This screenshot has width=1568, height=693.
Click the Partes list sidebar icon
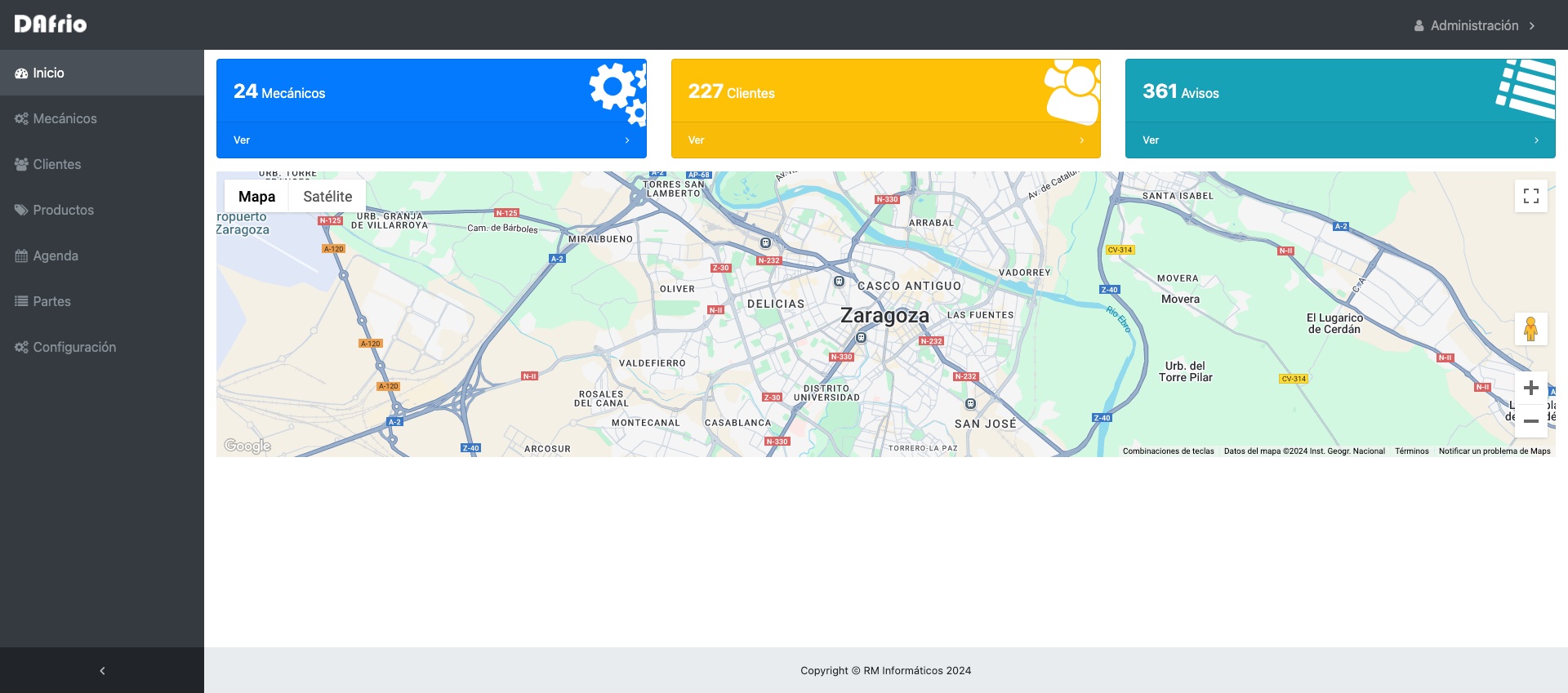pyautogui.click(x=21, y=302)
